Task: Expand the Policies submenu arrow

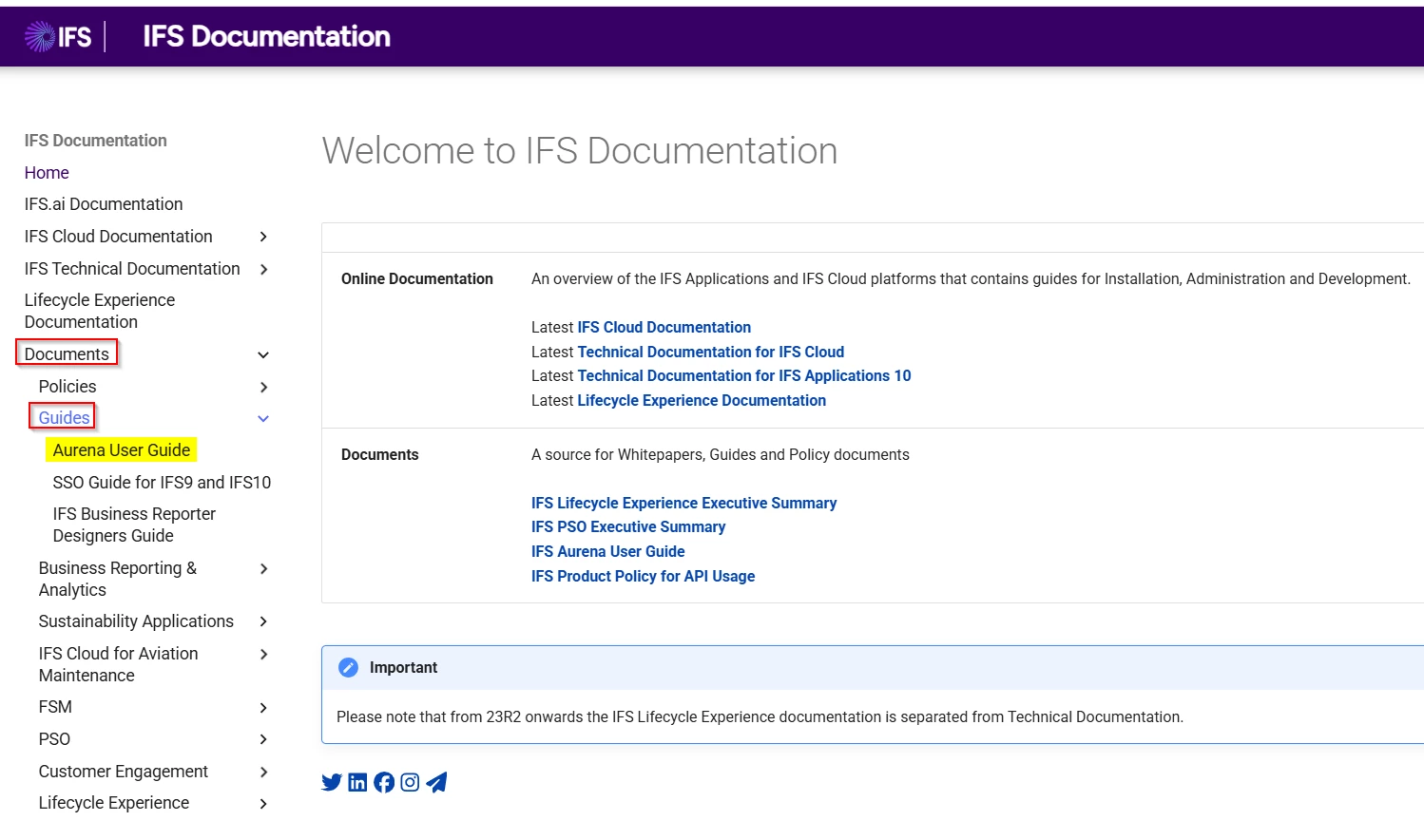Action: (263, 387)
